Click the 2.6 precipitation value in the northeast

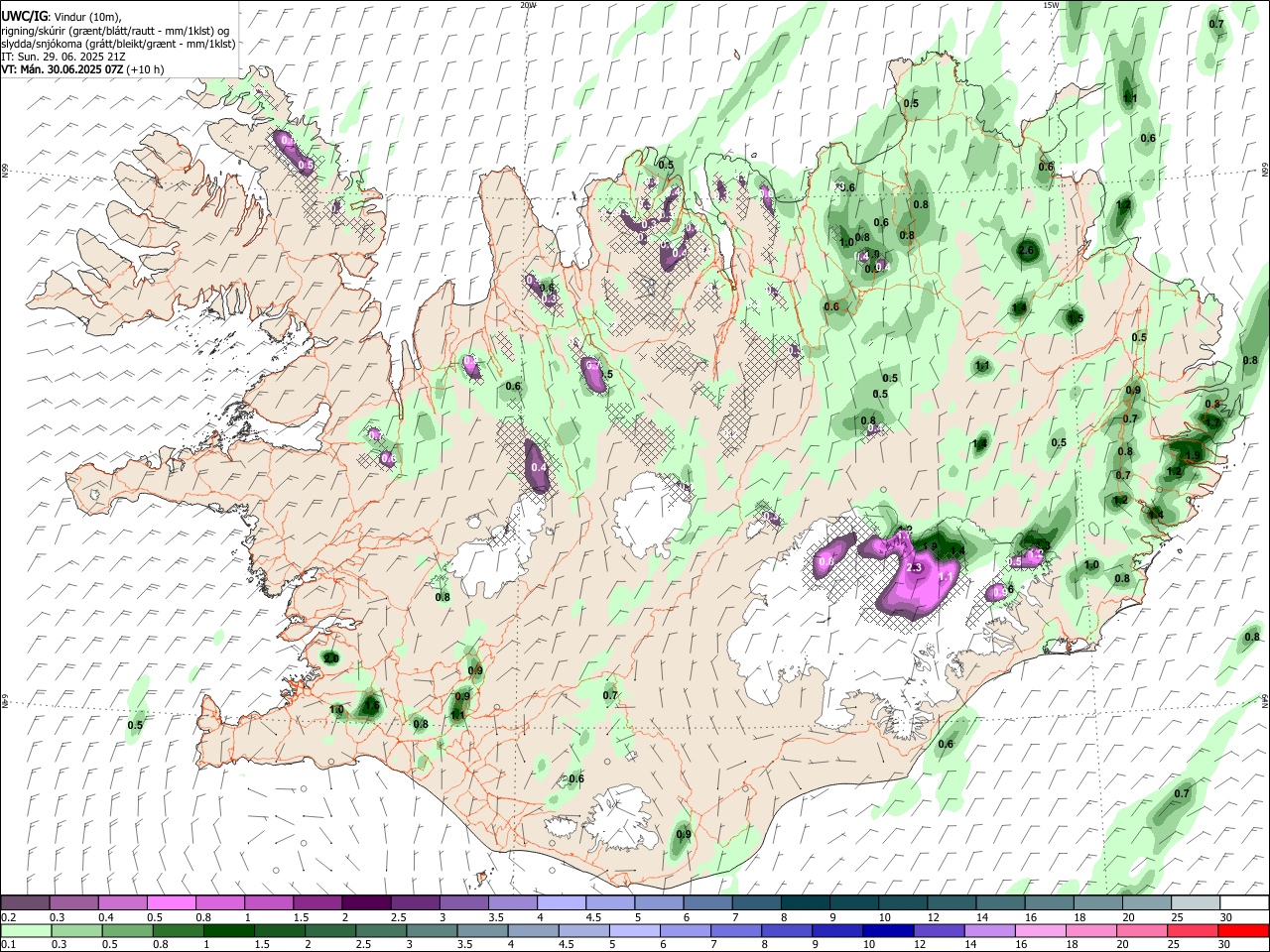1026,251
